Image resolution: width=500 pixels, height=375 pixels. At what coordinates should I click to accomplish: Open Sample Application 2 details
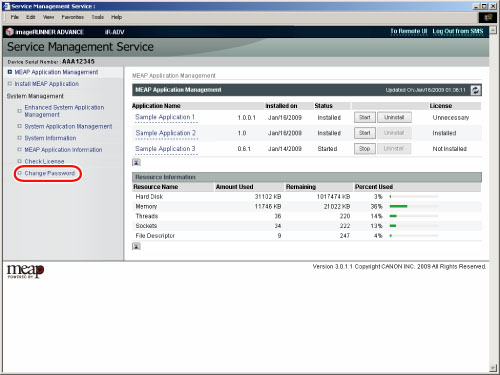point(165,133)
